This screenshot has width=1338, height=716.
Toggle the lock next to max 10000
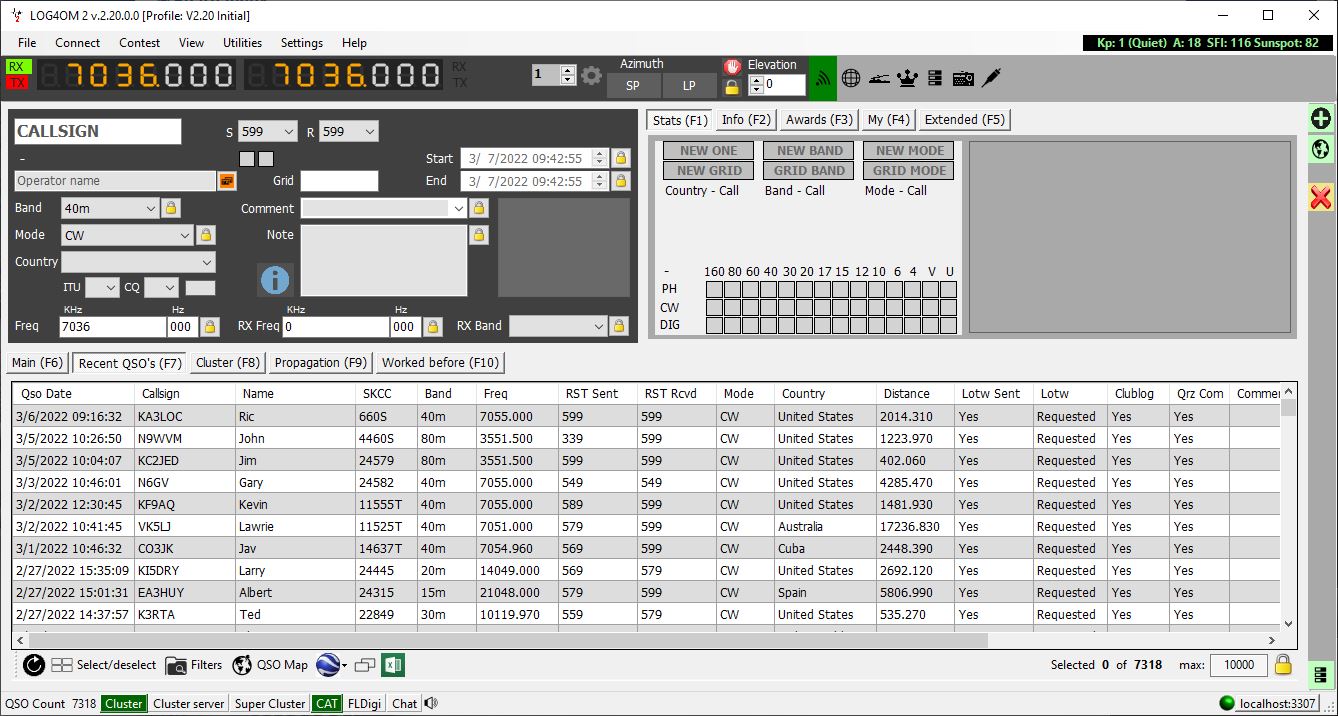point(1283,665)
